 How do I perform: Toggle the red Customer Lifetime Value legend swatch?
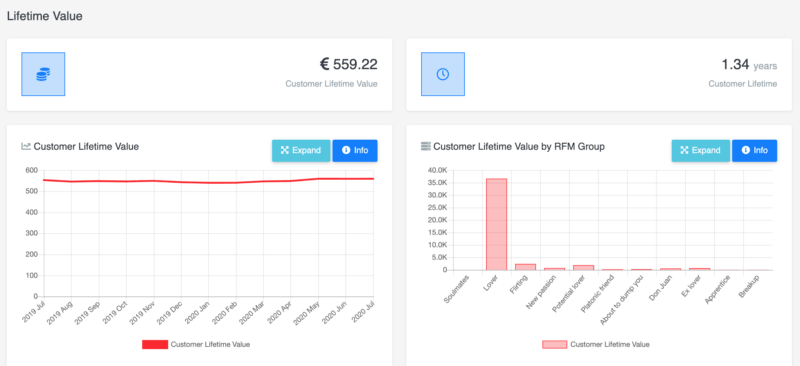[155, 345]
